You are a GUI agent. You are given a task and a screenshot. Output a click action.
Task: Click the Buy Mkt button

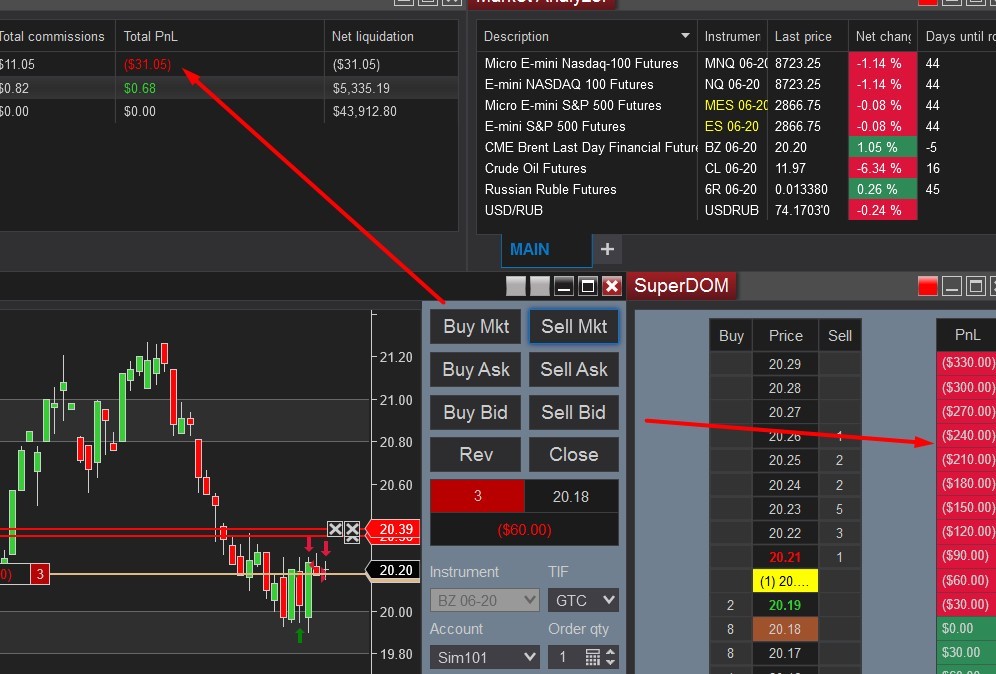pyautogui.click(x=476, y=327)
